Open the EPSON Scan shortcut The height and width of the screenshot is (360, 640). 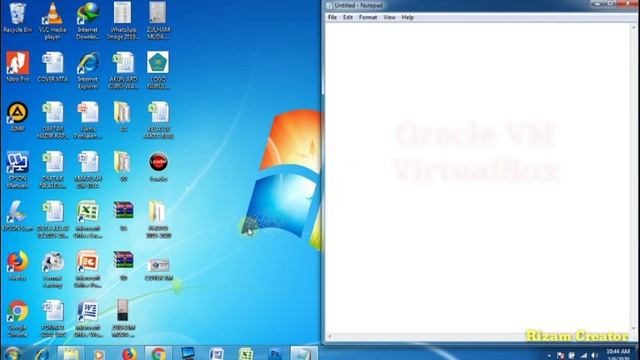coord(18,216)
